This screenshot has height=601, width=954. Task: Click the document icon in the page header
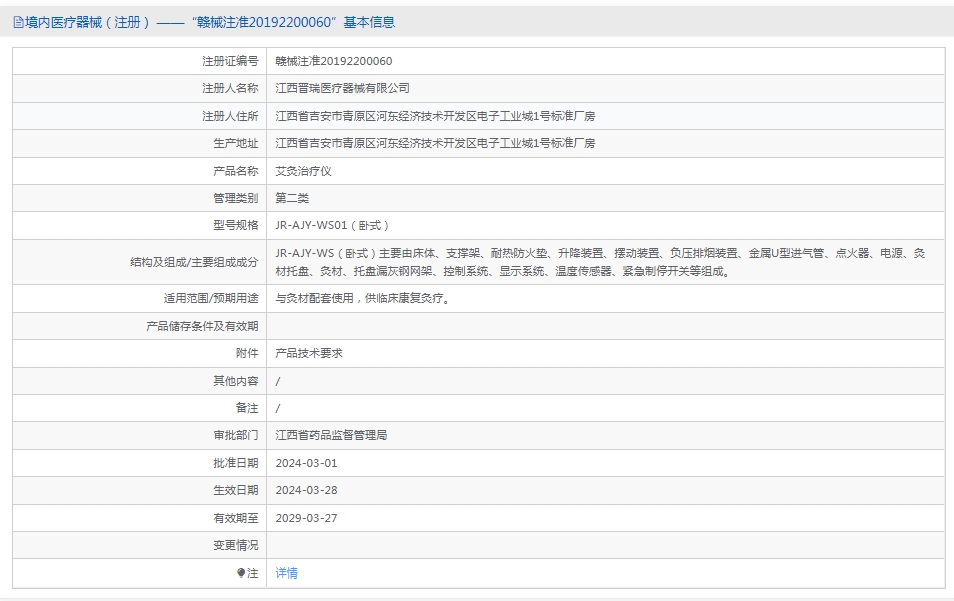click(x=18, y=23)
